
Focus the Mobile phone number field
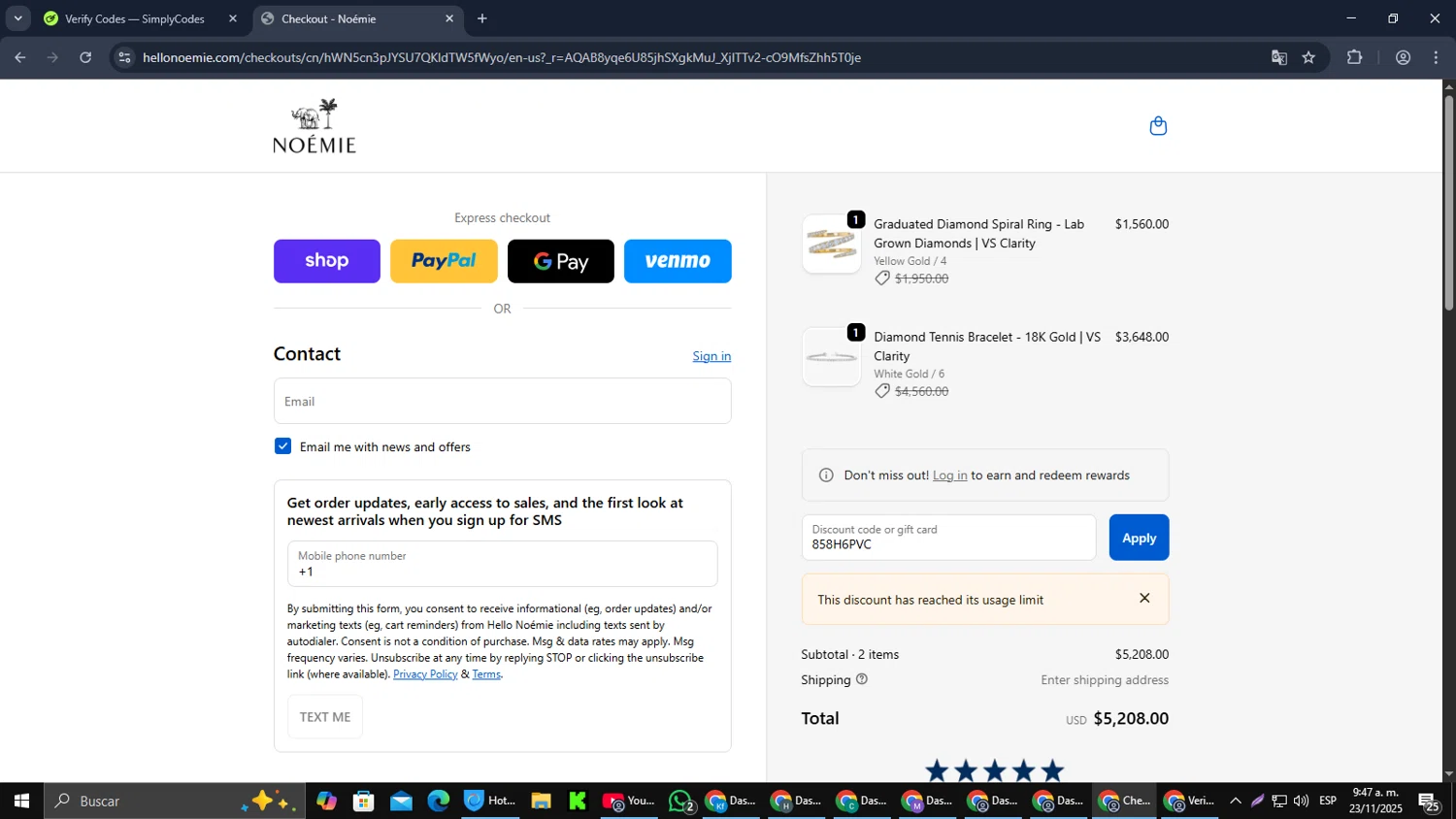pyautogui.click(x=502, y=564)
